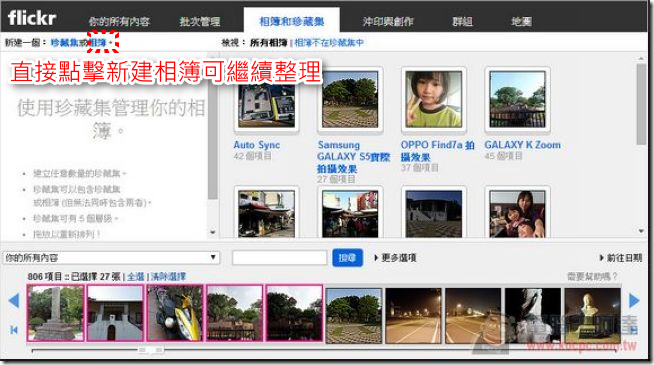Filter by 相簿不在珍藏集中

point(329,43)
